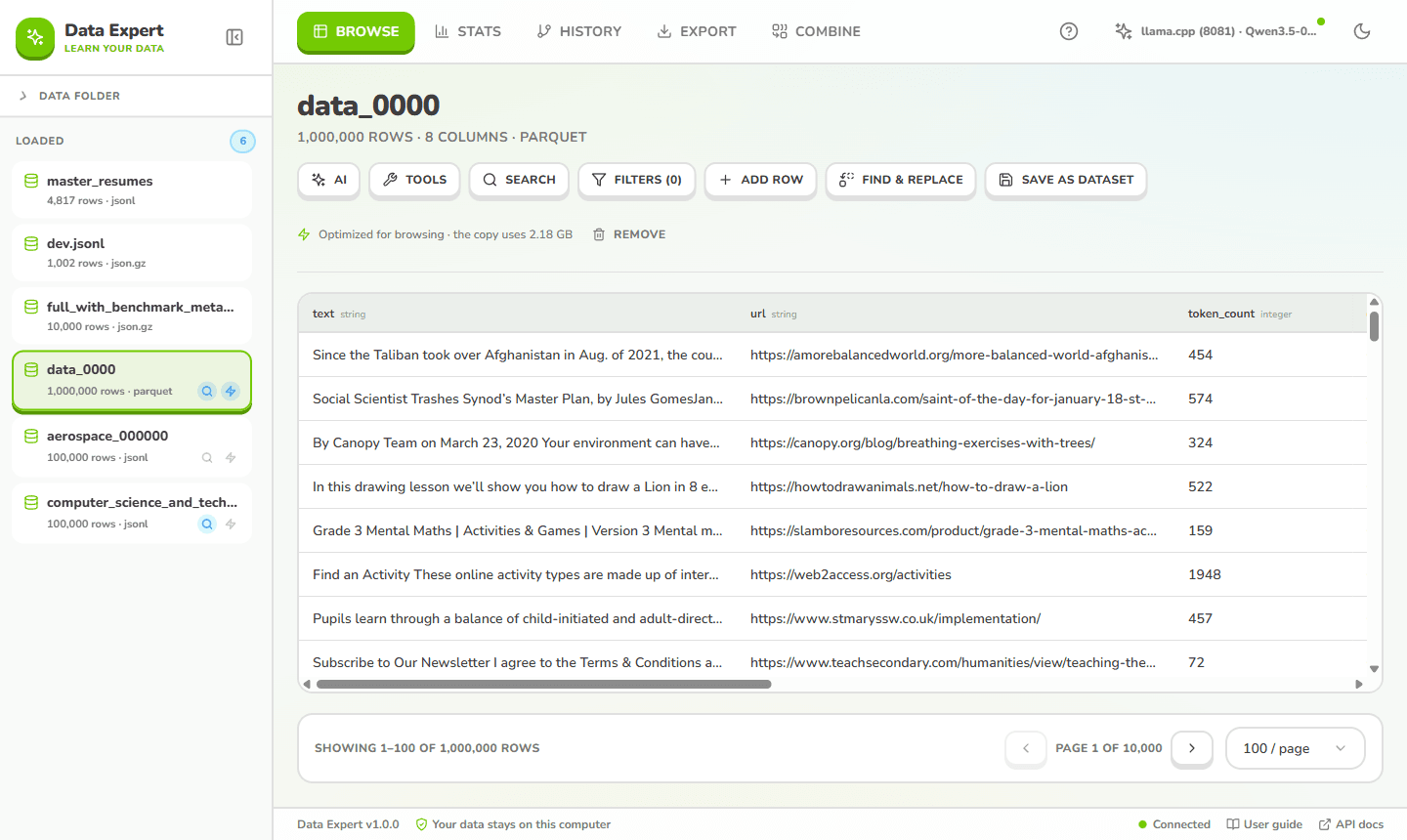
Task: Click the horizontal table scrollbar
Action: (543, 684)
